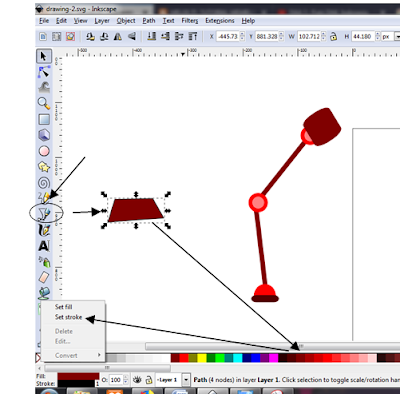Click the lamp's dark red head shape
400x394 pixels.
tap(322, 127)
